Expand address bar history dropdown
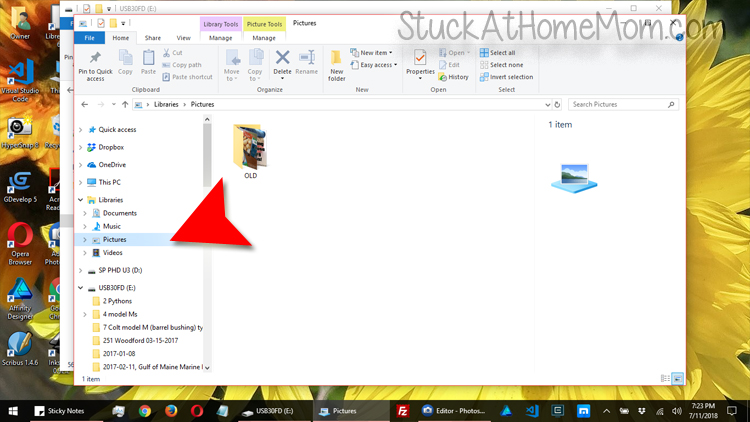This screenshot has width=750, height=422. (547, 104)
